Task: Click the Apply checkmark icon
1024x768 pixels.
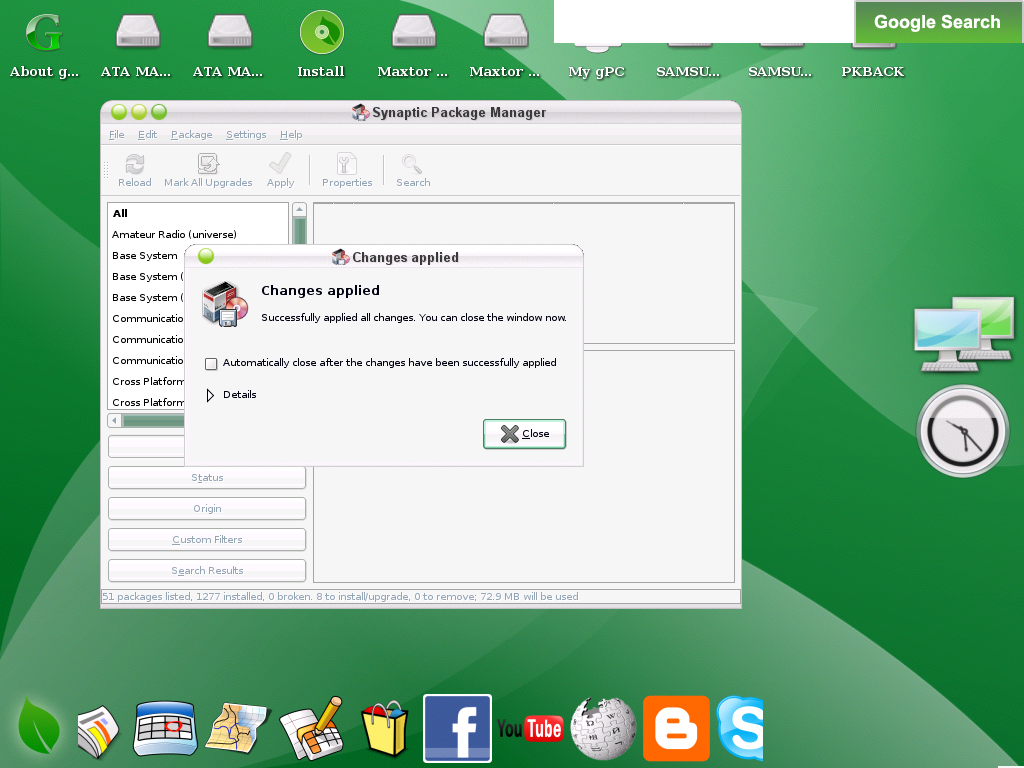Action: tap(280, 165)
